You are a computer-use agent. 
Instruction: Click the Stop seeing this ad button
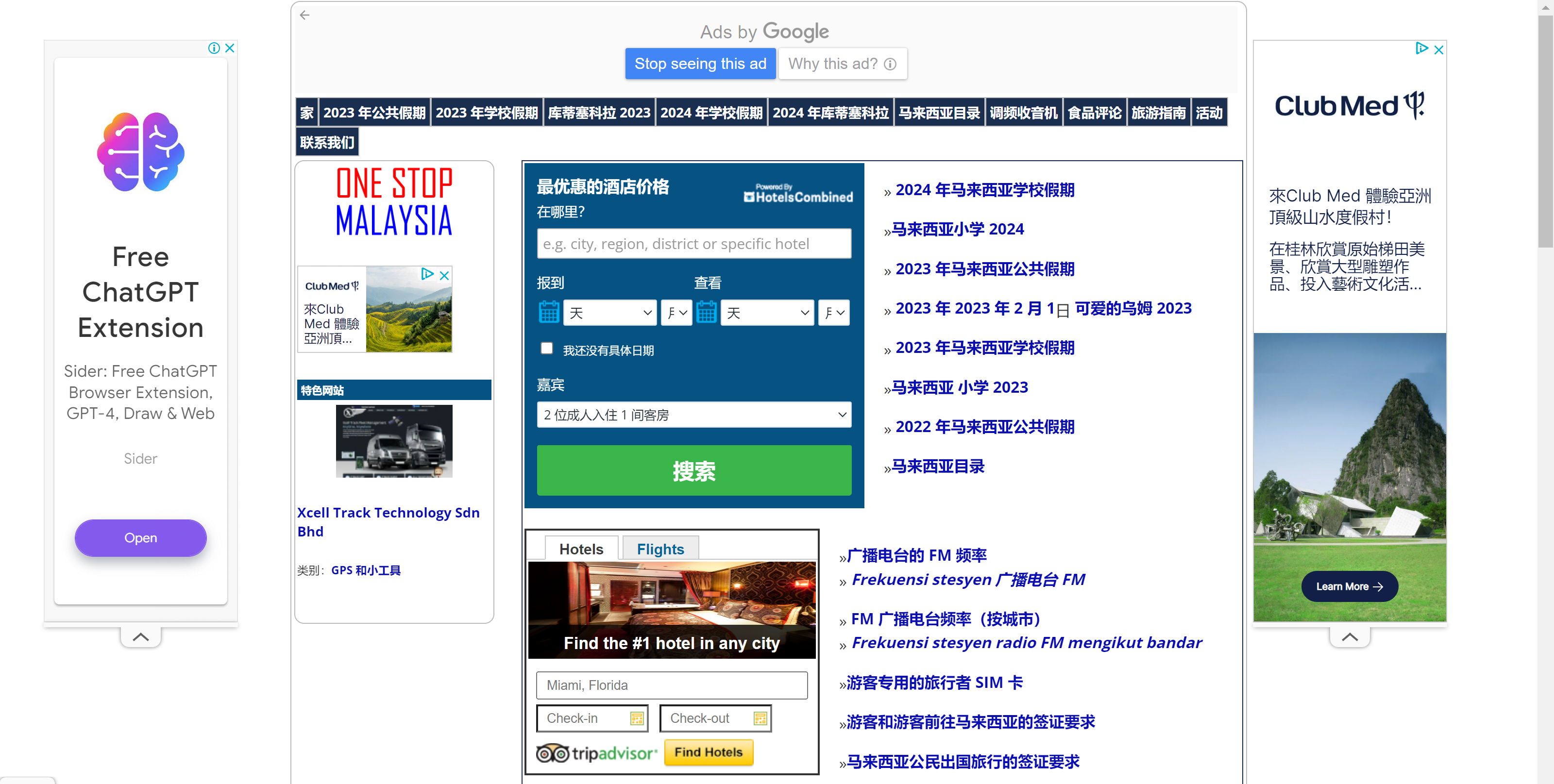(x=700, y=64)
